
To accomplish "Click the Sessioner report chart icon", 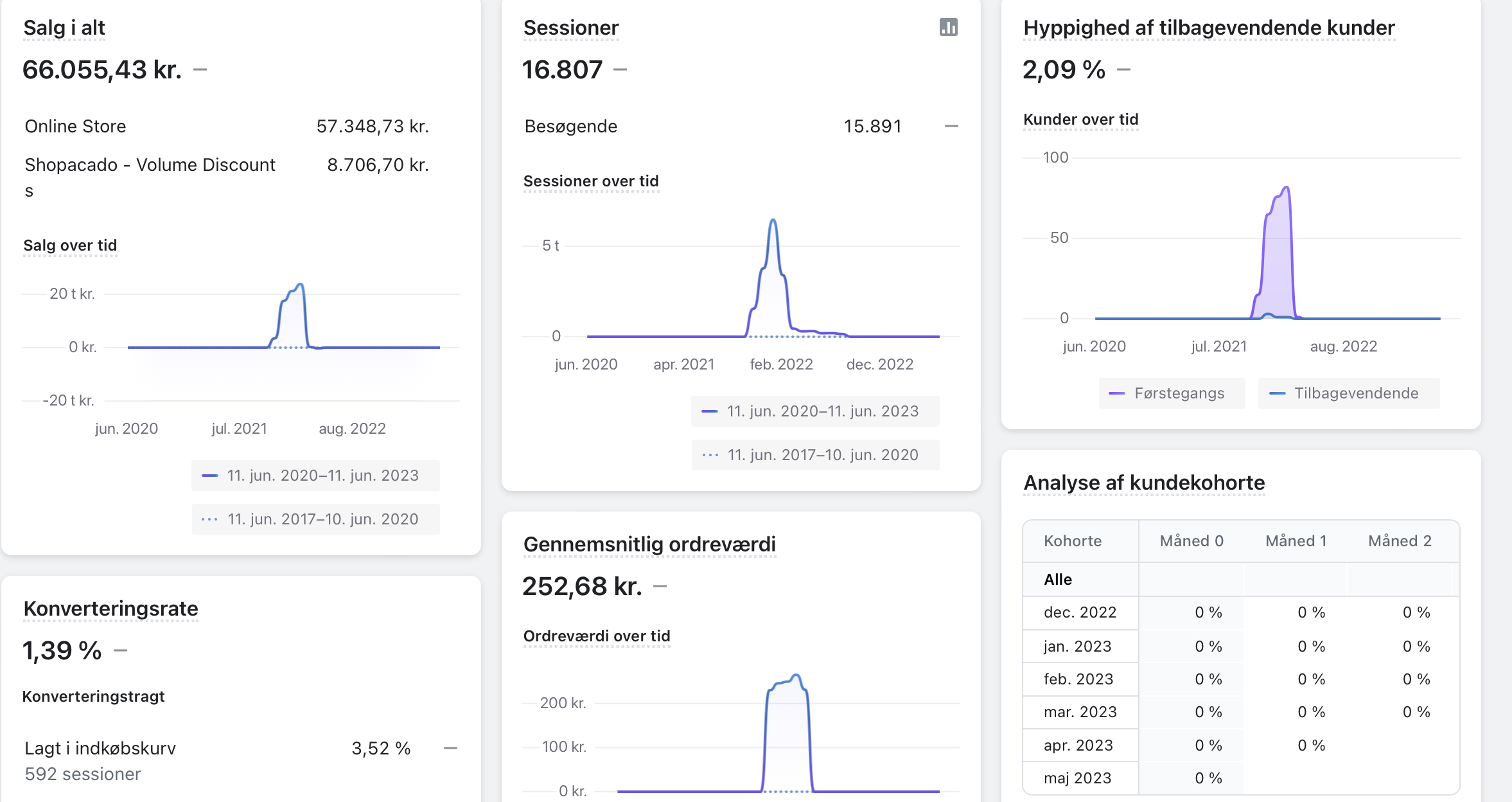I will (x=948, y=27).
